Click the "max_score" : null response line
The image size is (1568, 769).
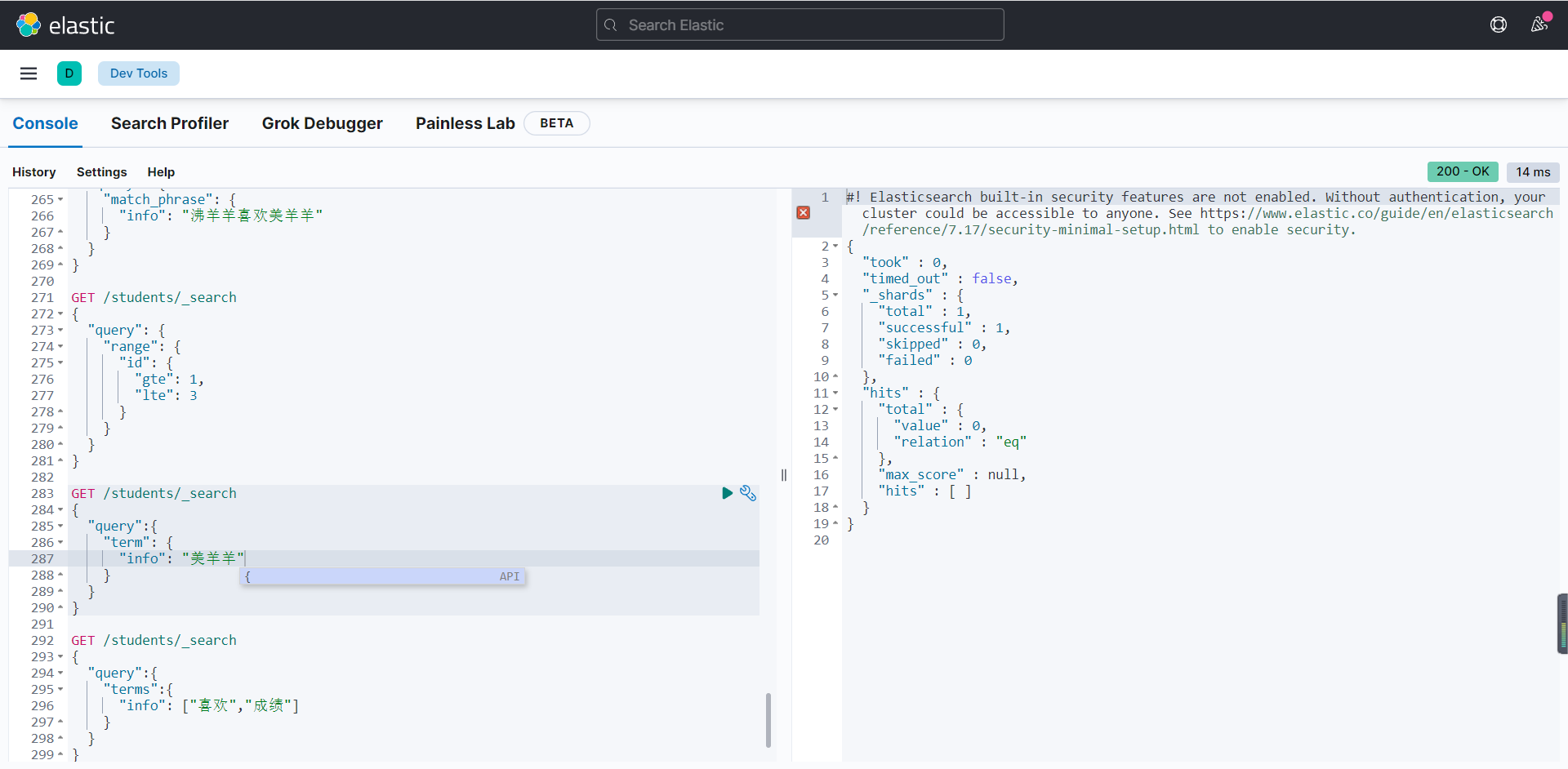click(x=951, y=474)
